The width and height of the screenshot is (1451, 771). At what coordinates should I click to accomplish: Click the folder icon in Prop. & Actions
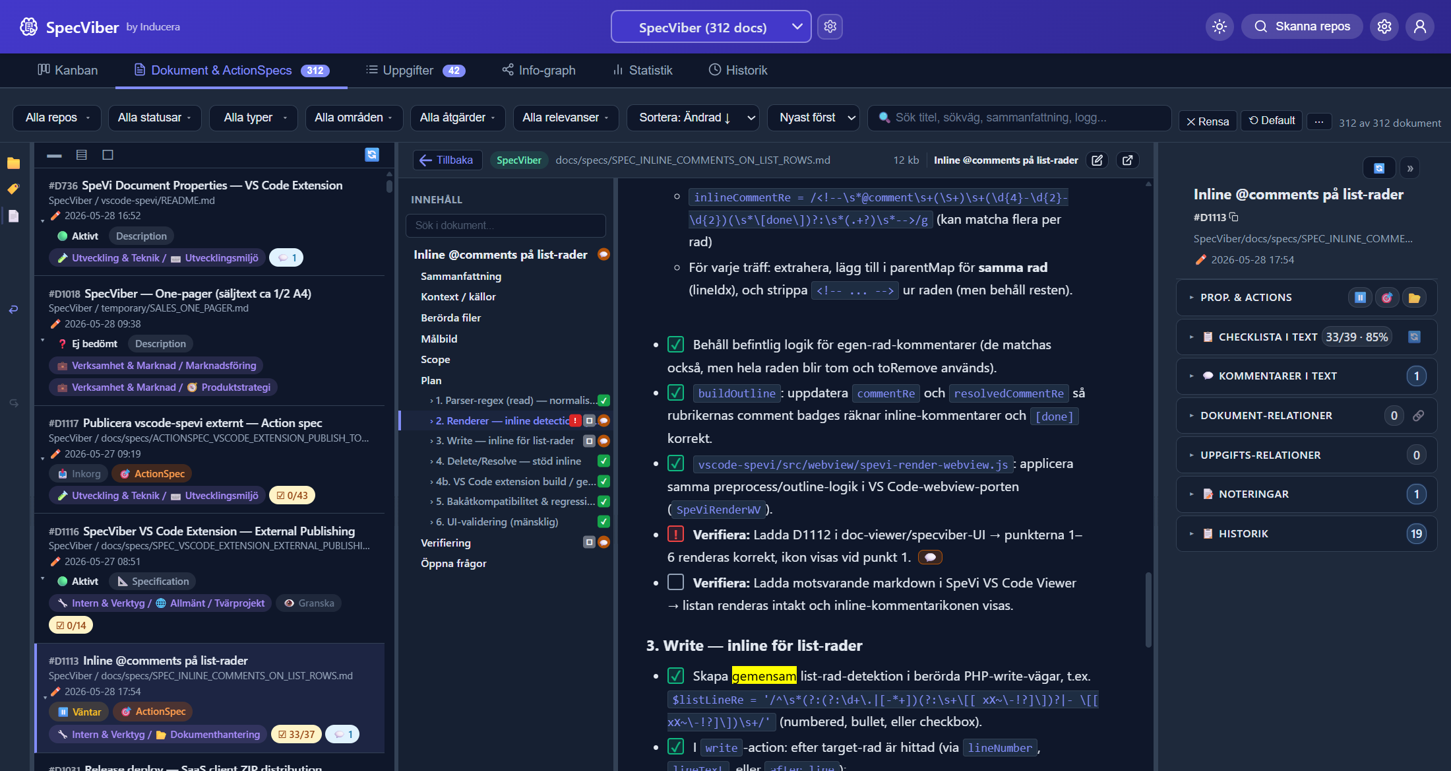pos(1414,297)
